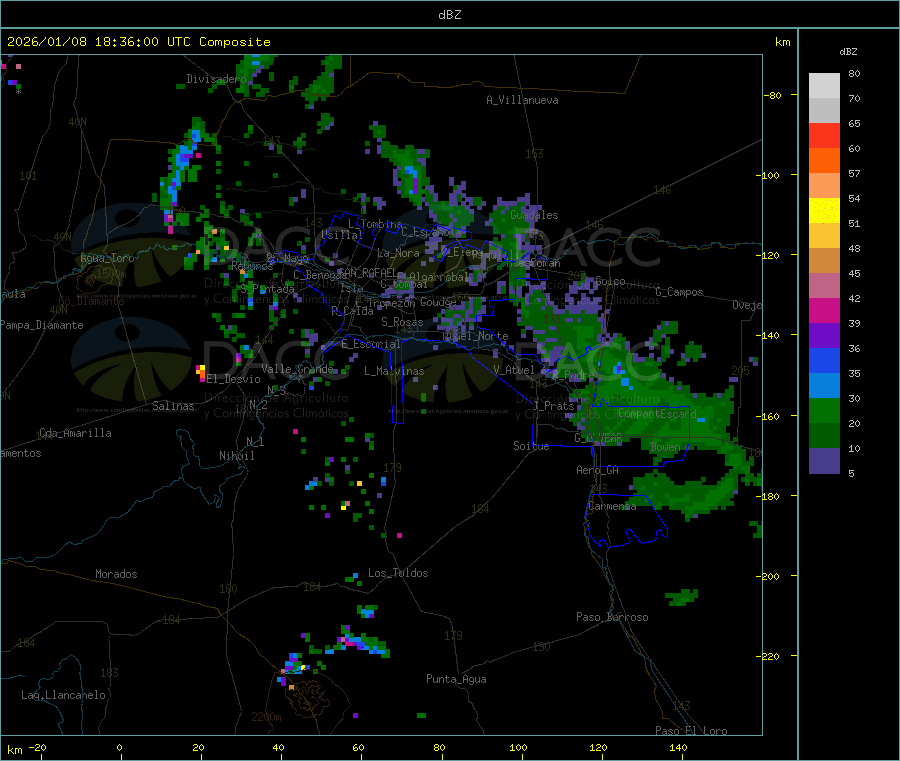Click the Punta_Agua label
This screenshot has width=900, height=761.
(456, 679)
